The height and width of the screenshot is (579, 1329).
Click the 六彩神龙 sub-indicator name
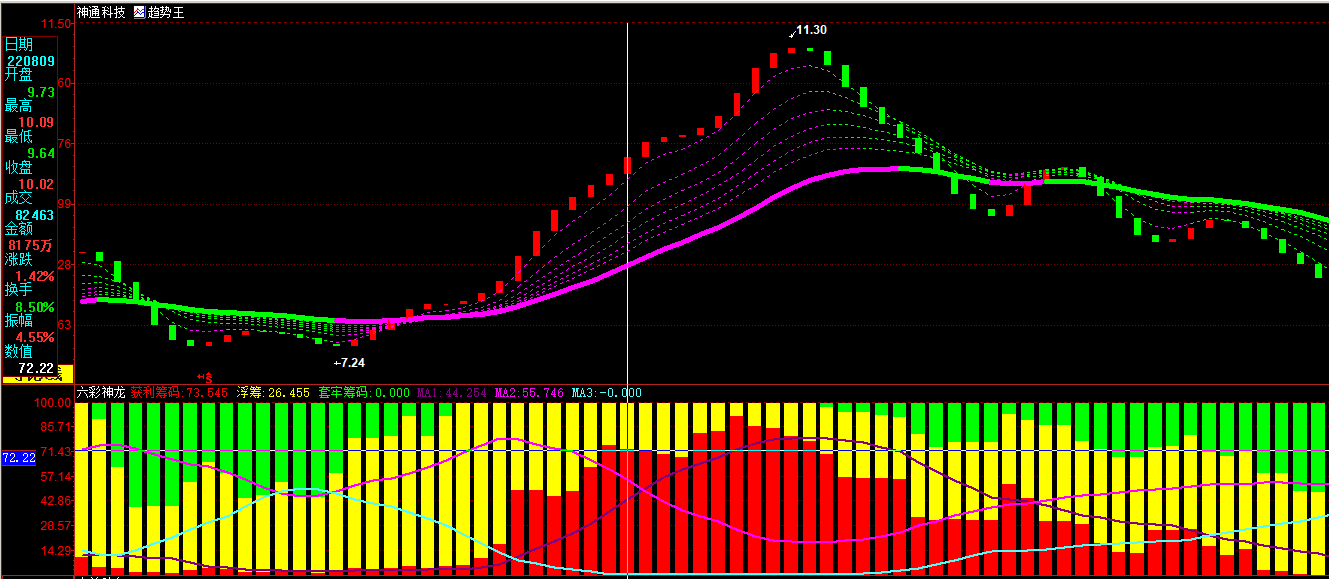click(x=101, y=393)
